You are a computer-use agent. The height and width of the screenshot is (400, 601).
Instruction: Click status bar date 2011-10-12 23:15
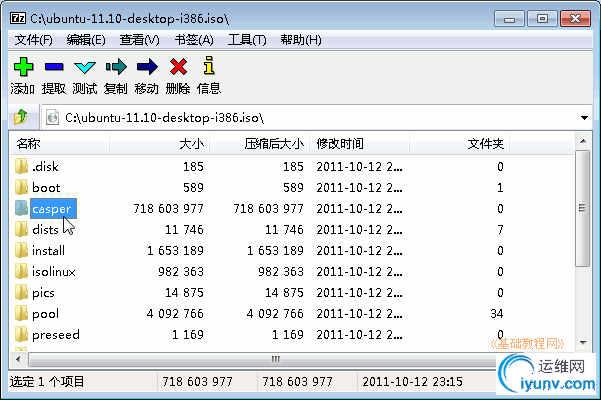point(412,382)
